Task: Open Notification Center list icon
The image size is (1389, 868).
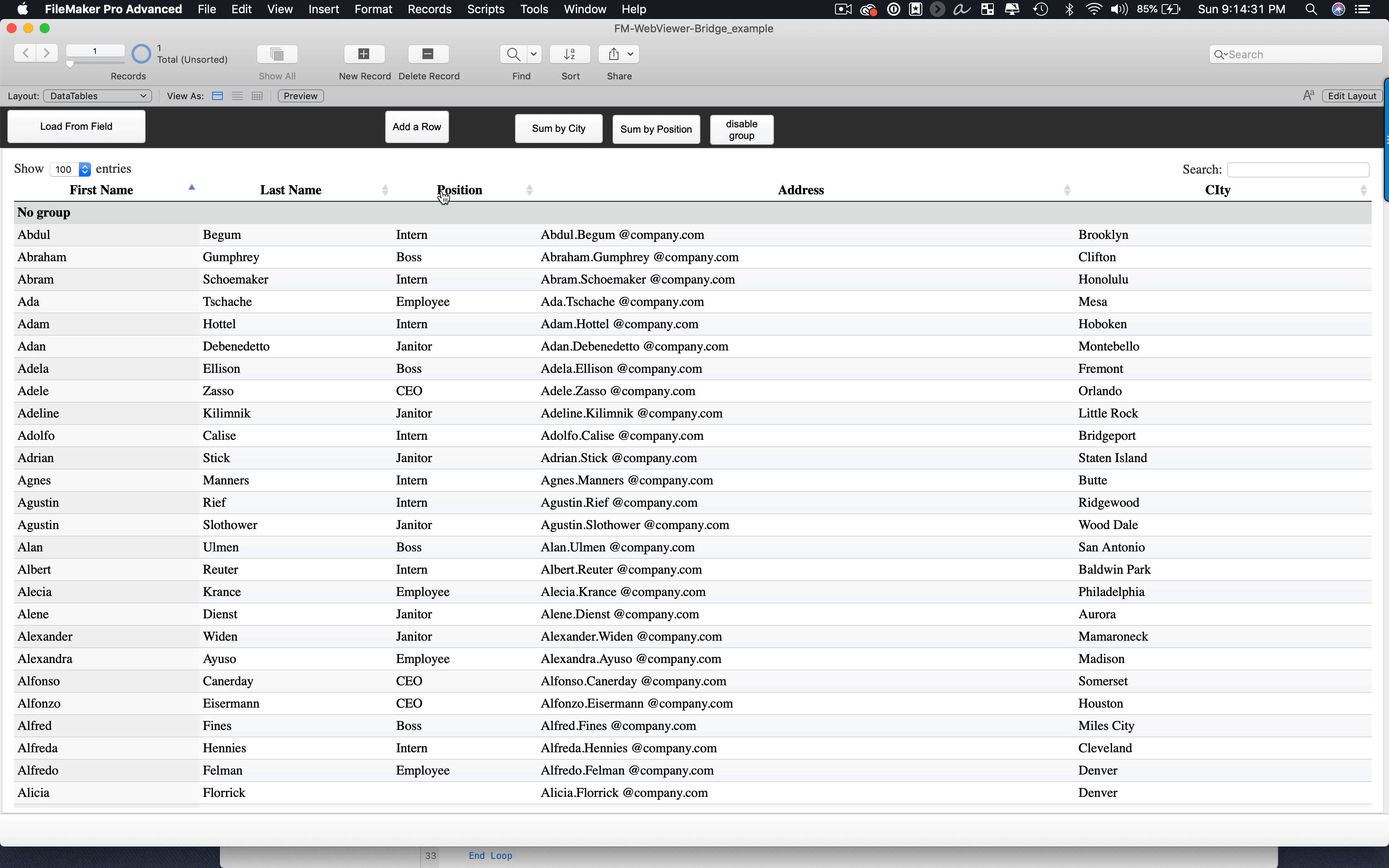Action: point(1363,9)
